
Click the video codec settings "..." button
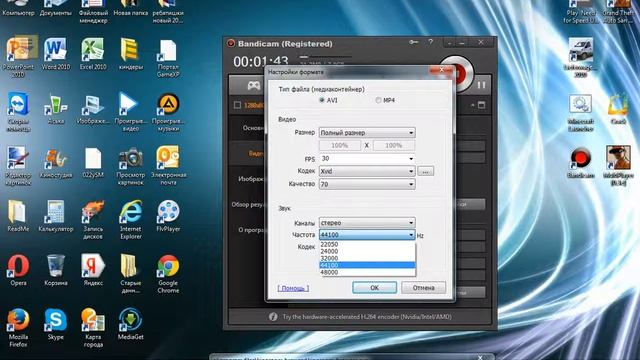click(x=425, y=171)
